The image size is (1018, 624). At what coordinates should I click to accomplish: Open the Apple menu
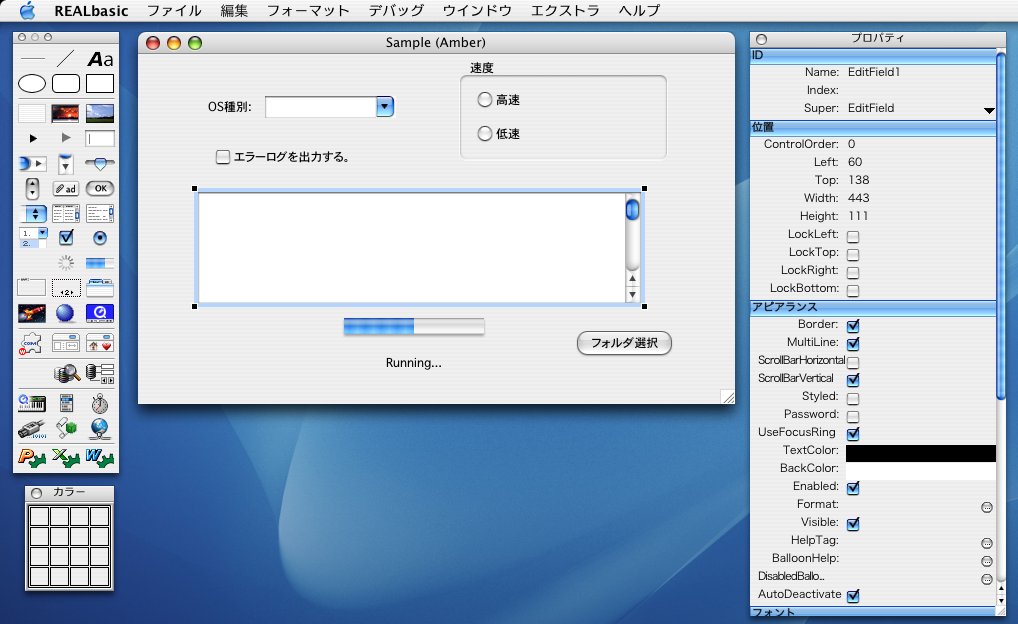click(27, 10)
